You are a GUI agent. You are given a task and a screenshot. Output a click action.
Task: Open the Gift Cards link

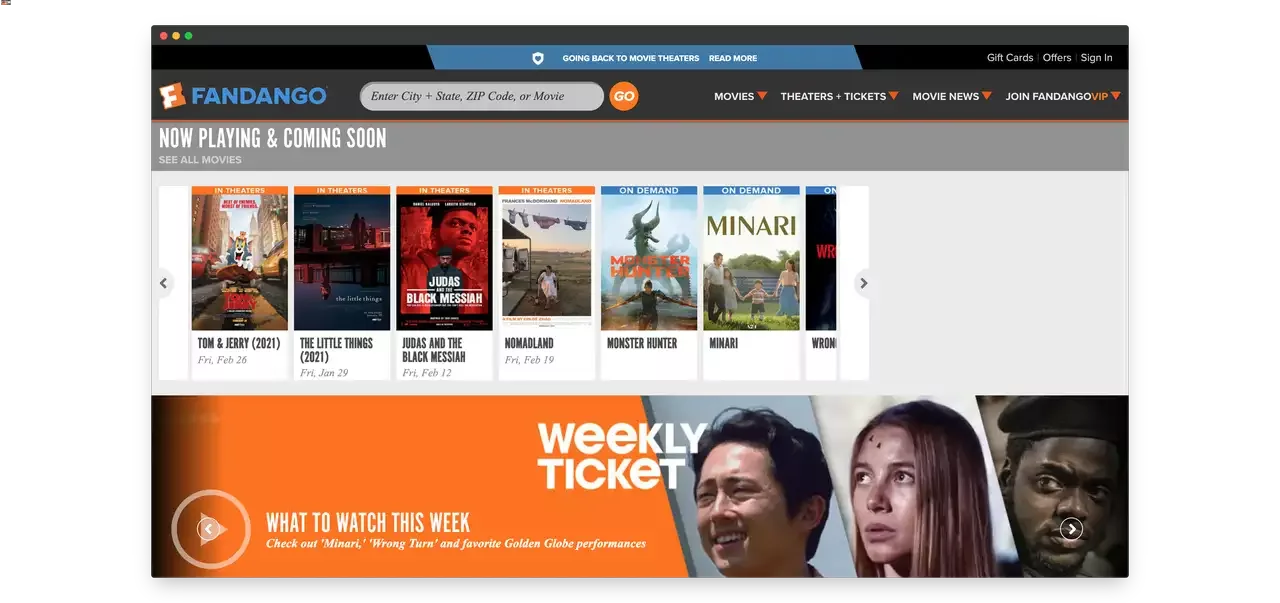pyautogui.click(x=1010, y=58)
